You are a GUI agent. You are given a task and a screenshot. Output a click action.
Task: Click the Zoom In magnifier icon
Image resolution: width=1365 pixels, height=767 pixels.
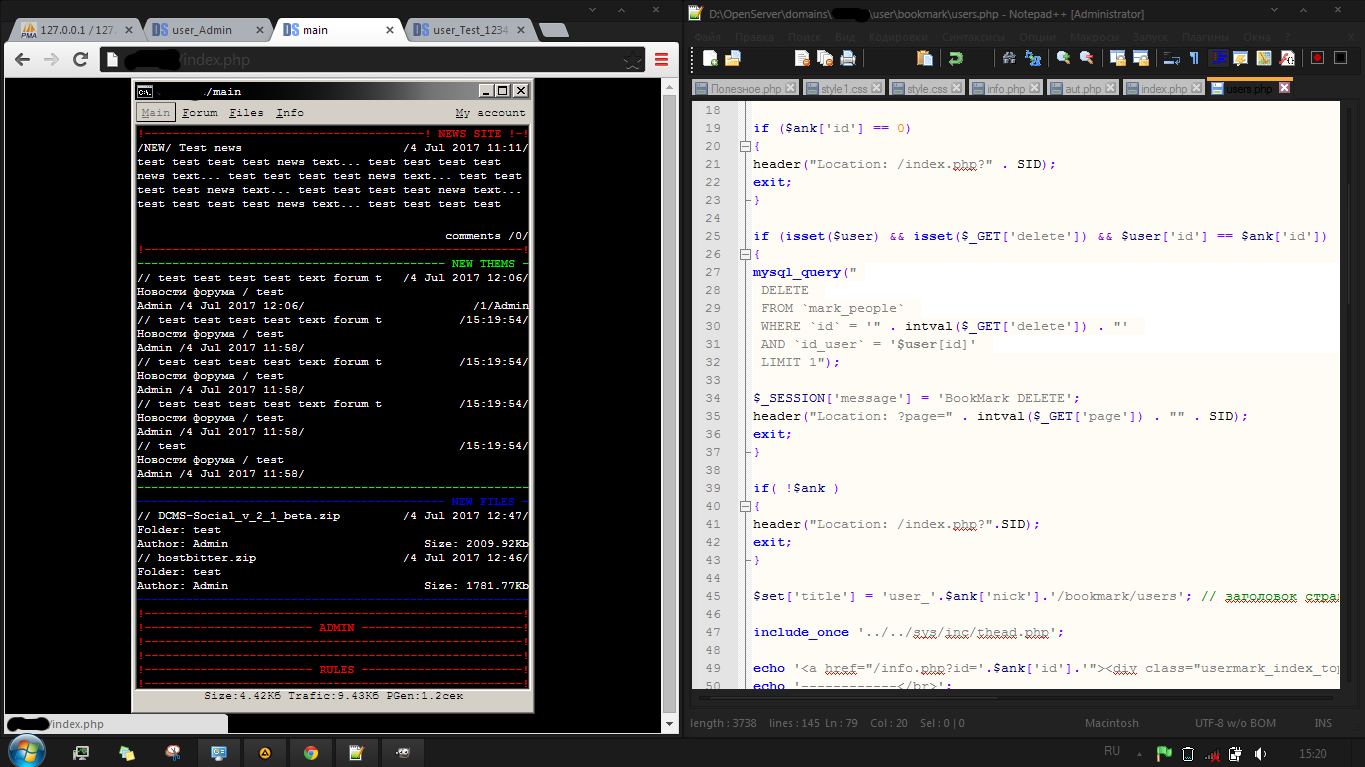pyautogui.click(x=1063, y=58)
